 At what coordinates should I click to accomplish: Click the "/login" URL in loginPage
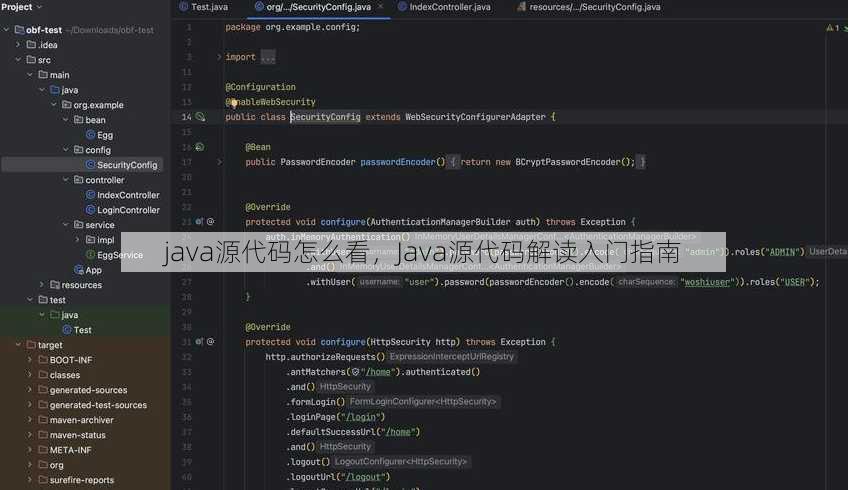coord(361,417)
